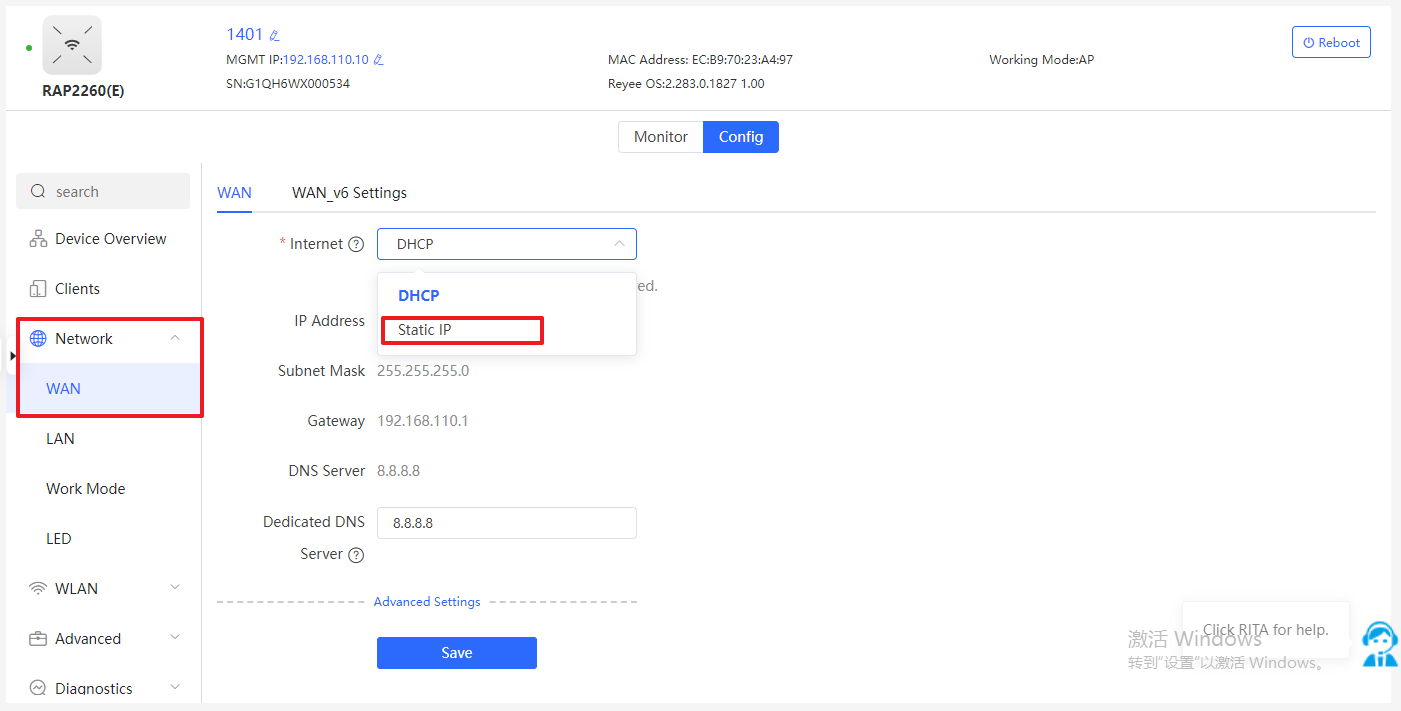Choose DHCP option in the dropdown list
Viewport: 1401px width, 711px height.
(x=419, y=296)
